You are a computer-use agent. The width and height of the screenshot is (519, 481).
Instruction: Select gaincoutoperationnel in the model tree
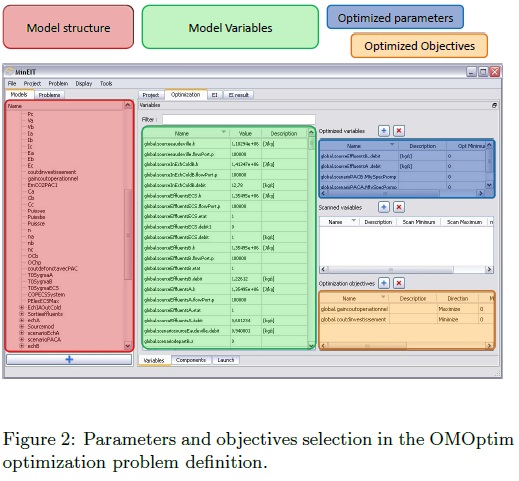53,179
